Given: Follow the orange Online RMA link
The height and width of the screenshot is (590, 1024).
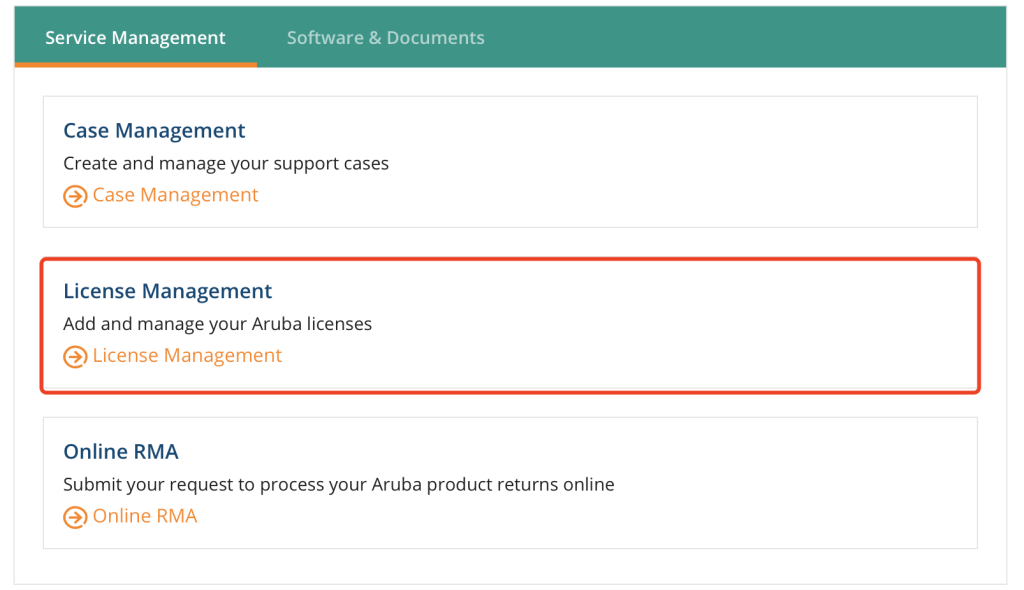Looking at the screenshot, I should [x=144, y=516].
